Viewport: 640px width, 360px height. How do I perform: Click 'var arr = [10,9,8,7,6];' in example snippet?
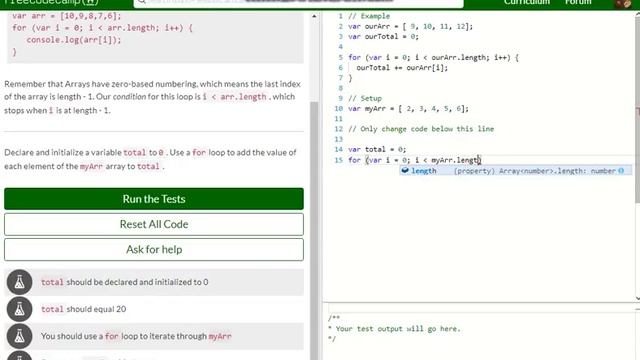click(x=67, y=16)
